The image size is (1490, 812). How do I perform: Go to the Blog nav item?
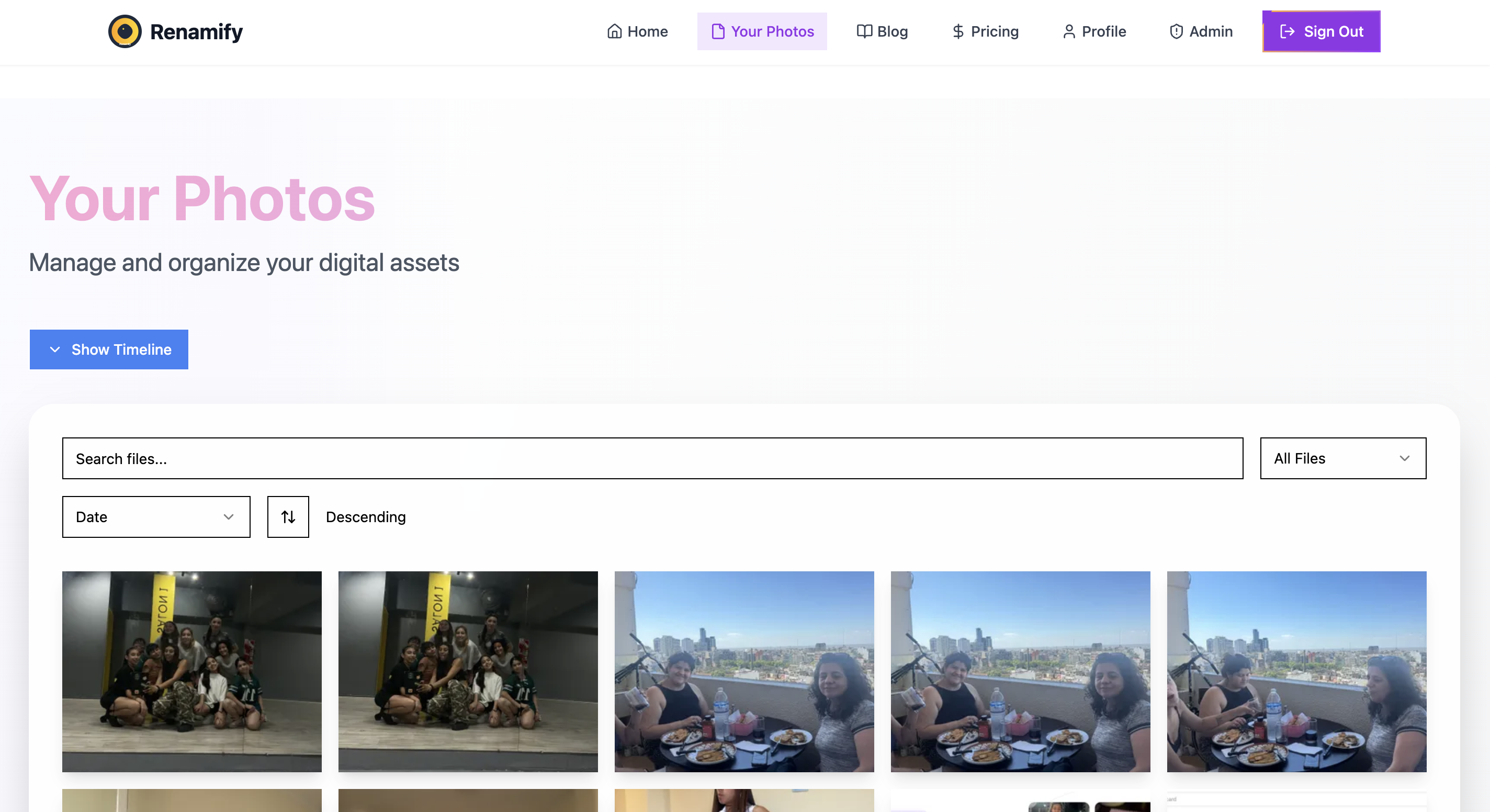[892, 31]
